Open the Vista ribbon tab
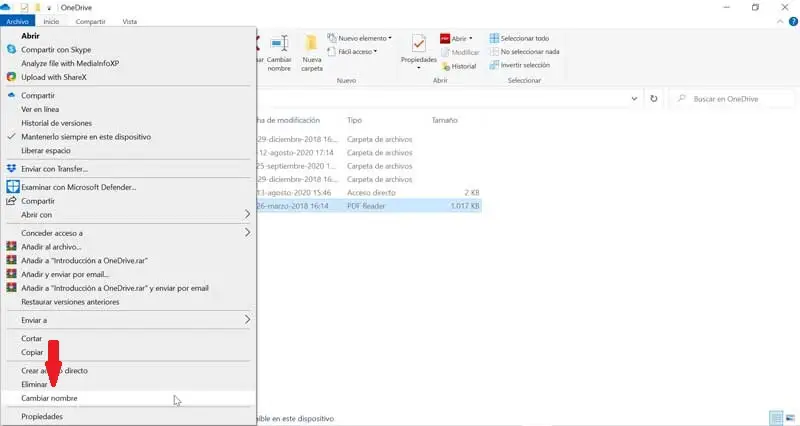Image resolution: width=800 pixels, height=426 pixels. 130,21
